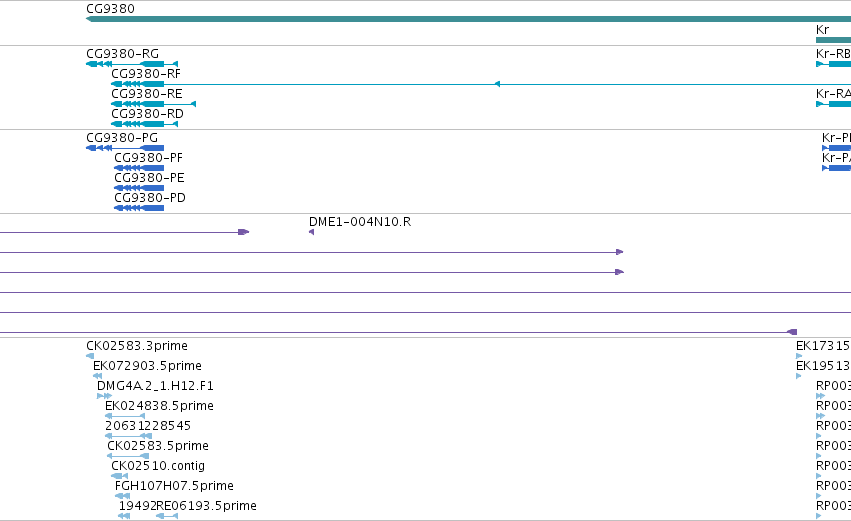The image size is (851, 521).
Task: Click the DMG4A.2_1.H12.F1 EST label
Action: coord(155,386)
